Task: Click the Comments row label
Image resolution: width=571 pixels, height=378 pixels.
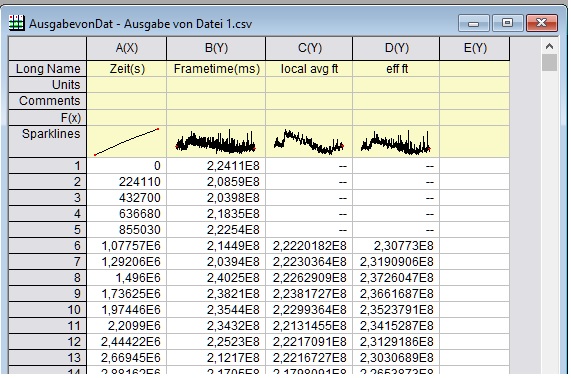Action: pyautogui.click(x=47, y=101)
